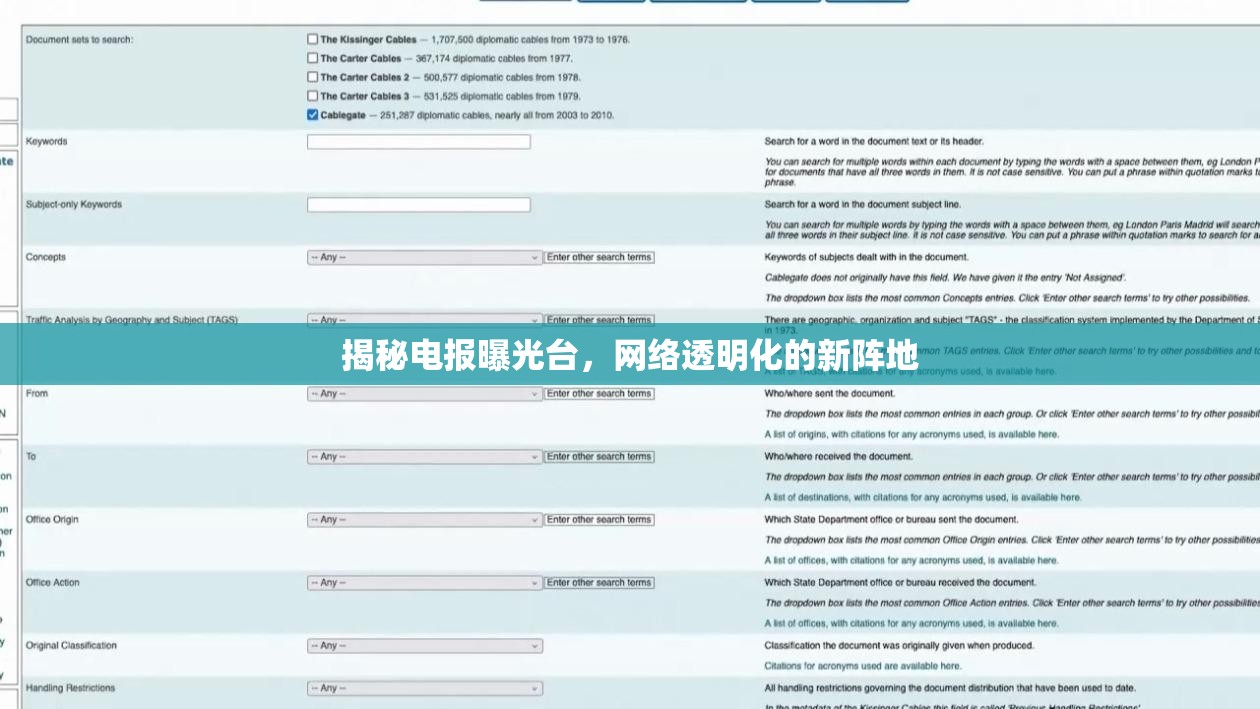Click 'Who/where sent the document.' text
Image resolution: width=1260 pixels, height=709 pixels.
[x=830, y=394]
